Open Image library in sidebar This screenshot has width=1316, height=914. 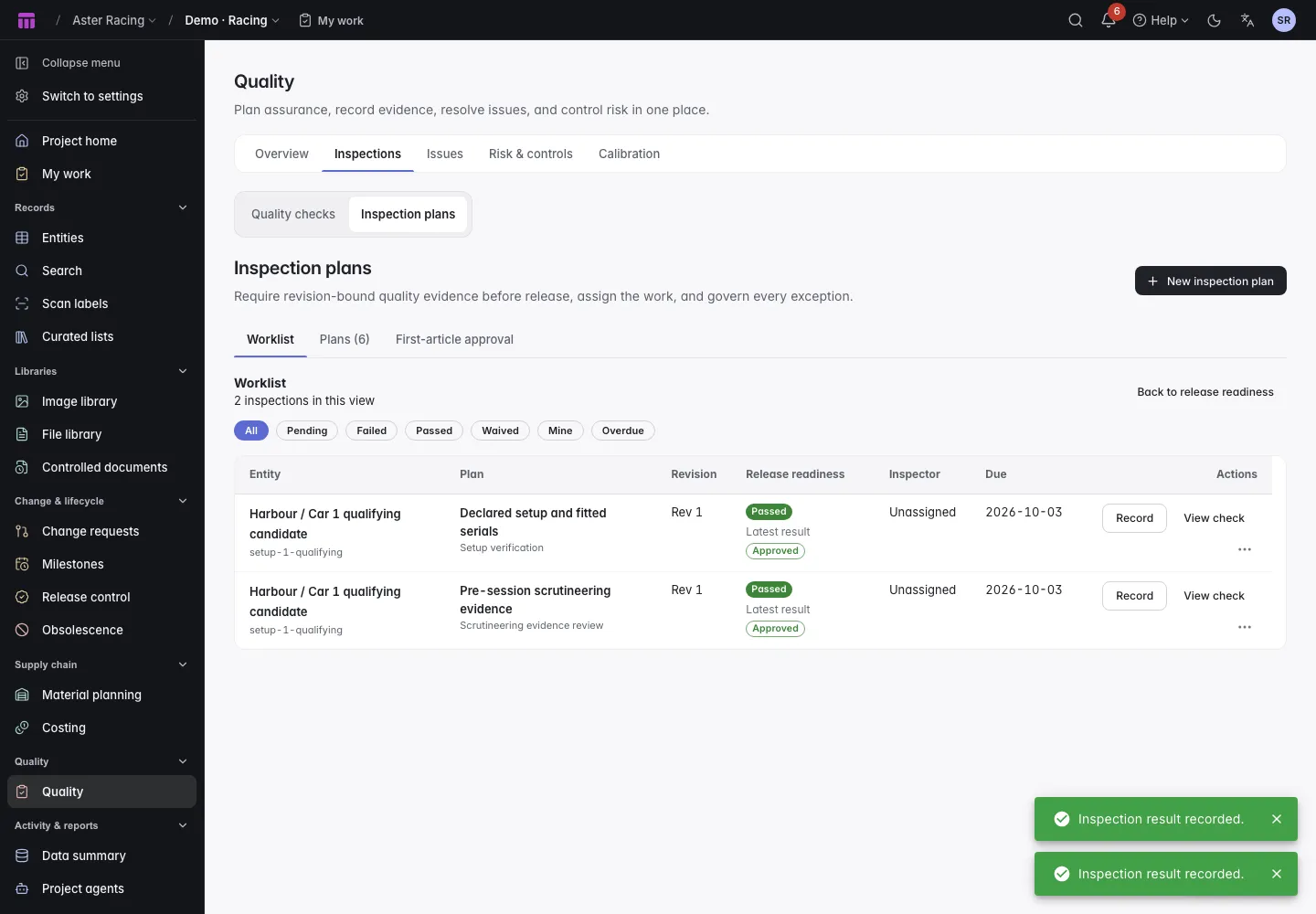pyautogui.click(x=101, y=401)
